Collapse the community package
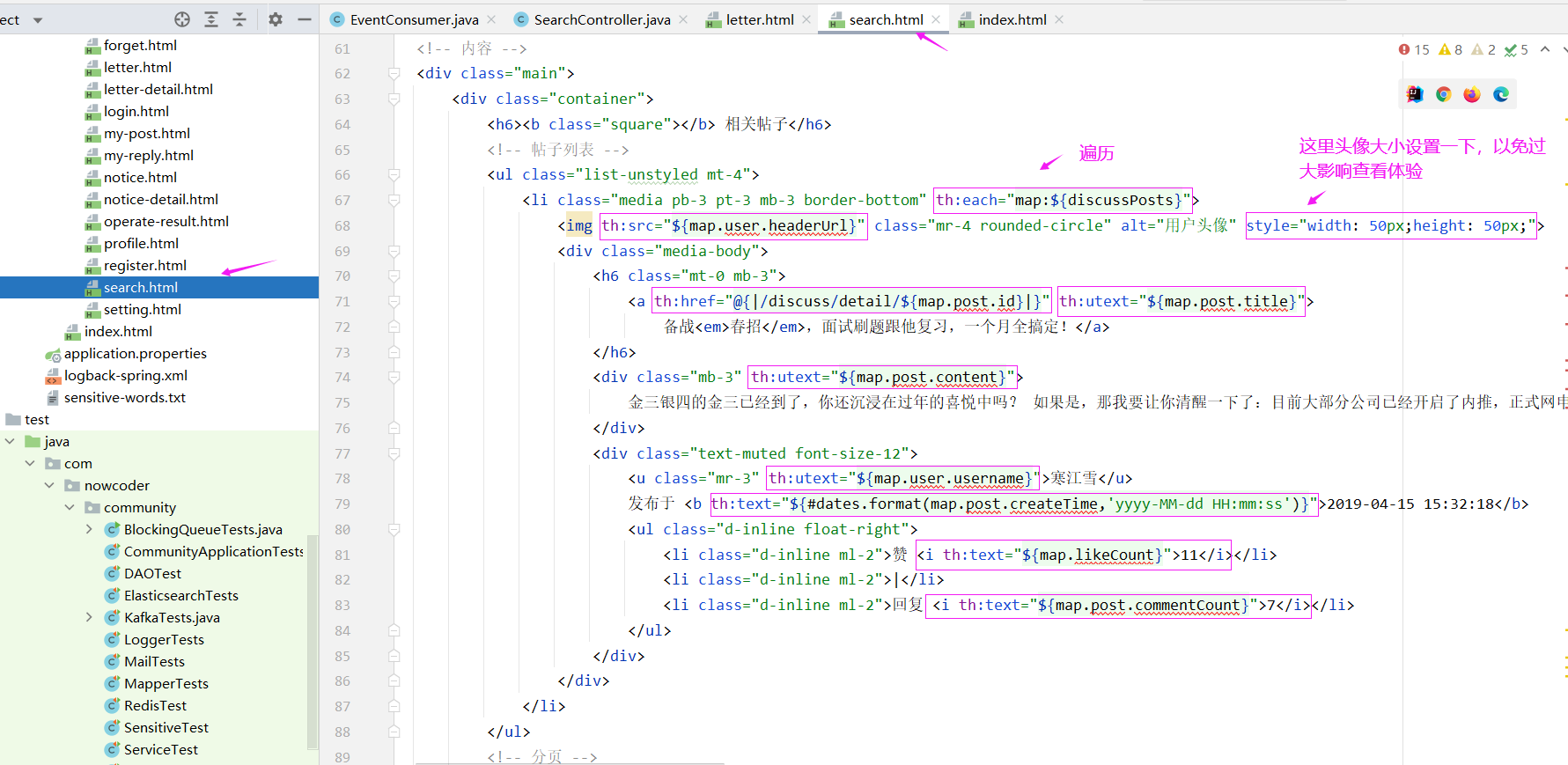 [70, 507]
